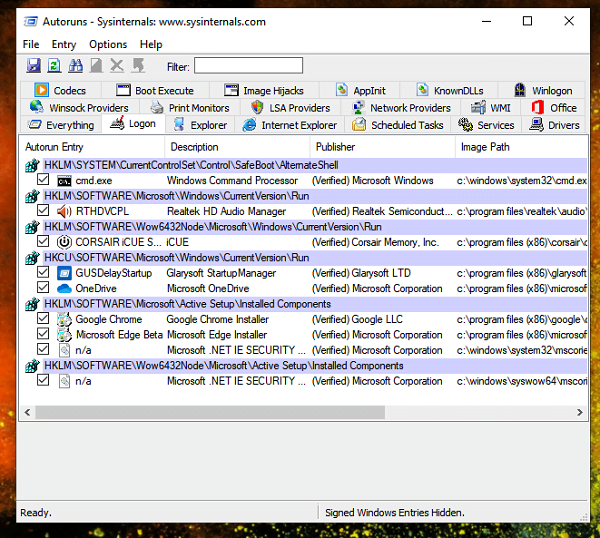600x538 pixels.
Task: Click the OneDrive cloud icon
Action: pyautogui.click(x=64, y=289)
